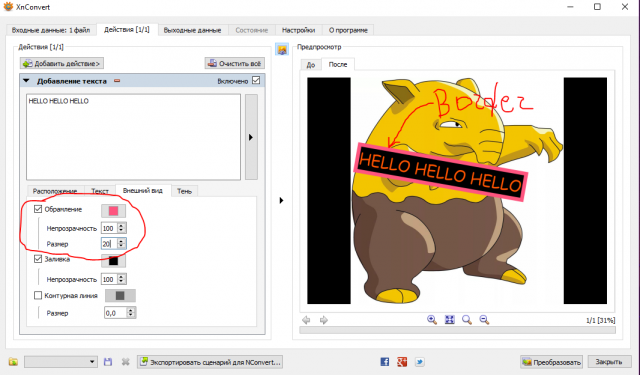Uncheck the Заливка checkbox
640x375 pixels.
tap(38, 259)
